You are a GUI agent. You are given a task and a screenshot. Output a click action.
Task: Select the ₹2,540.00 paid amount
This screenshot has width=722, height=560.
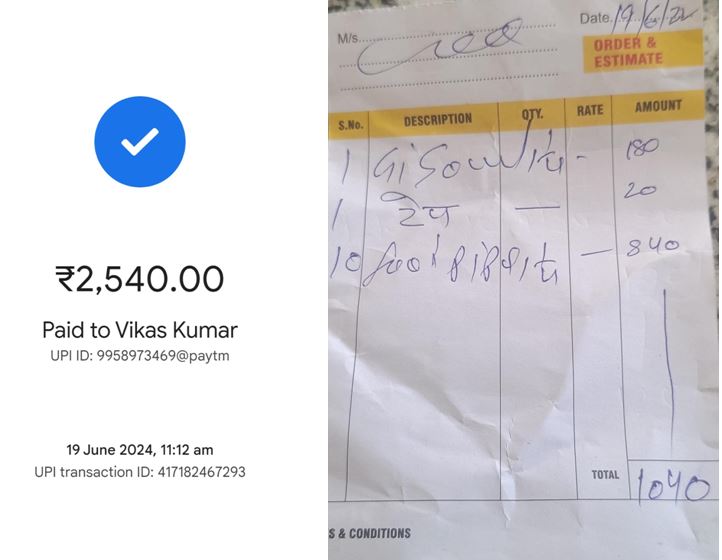[x=140, y=279]
